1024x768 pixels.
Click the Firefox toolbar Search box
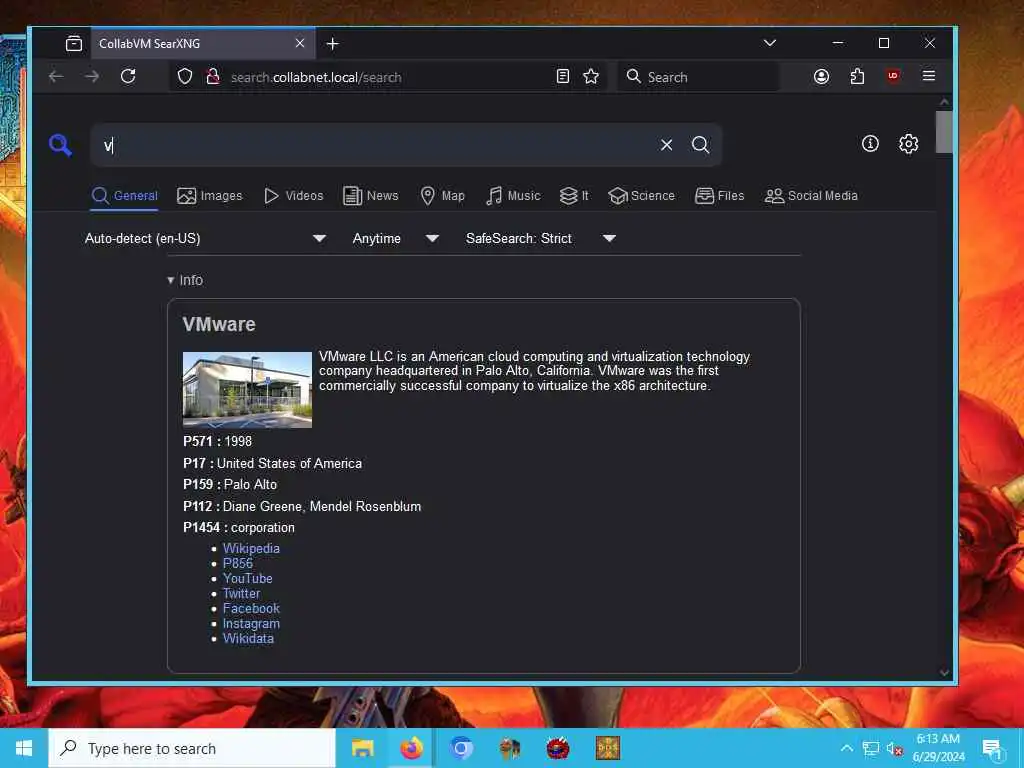coord(697,76)
